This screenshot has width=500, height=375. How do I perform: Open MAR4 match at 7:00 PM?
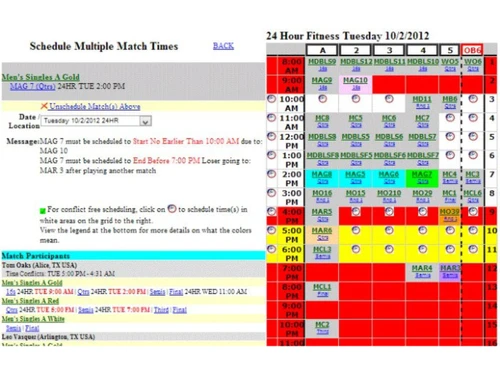[x=422, y=268]
